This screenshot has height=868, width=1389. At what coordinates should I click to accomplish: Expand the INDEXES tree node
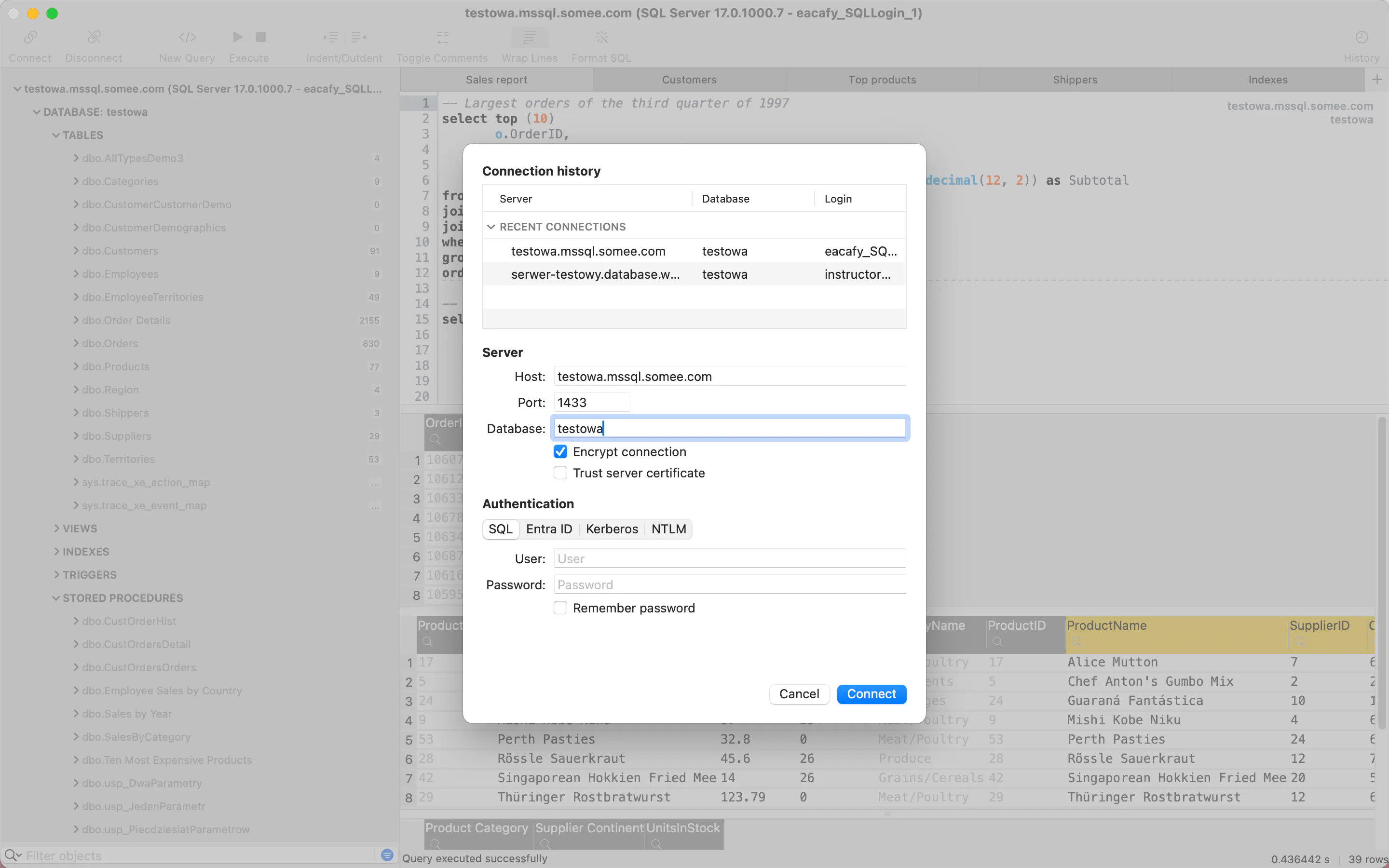(56, 551)
